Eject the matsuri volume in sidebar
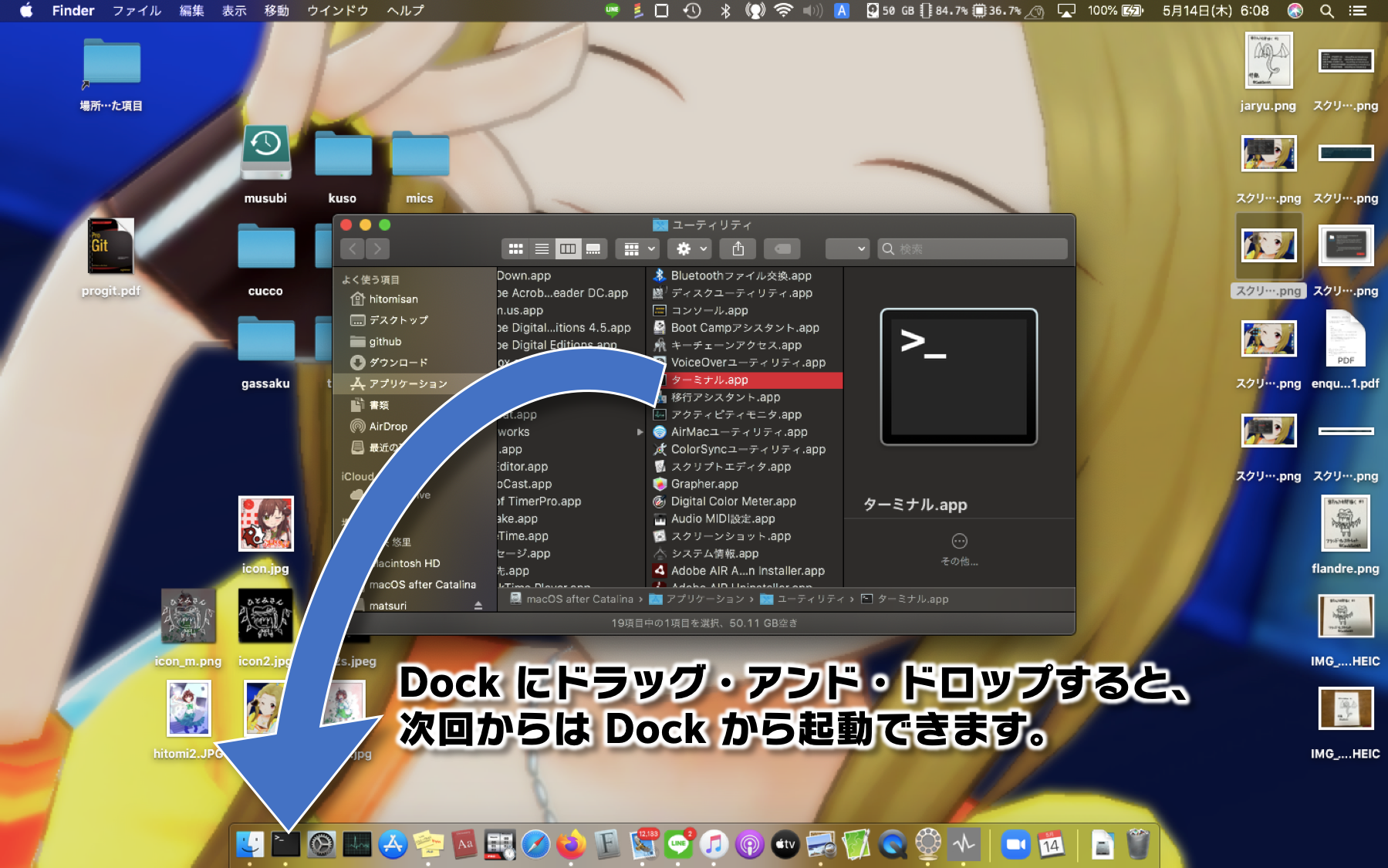This screenshot has height=868, width=1388. (478, 606)
